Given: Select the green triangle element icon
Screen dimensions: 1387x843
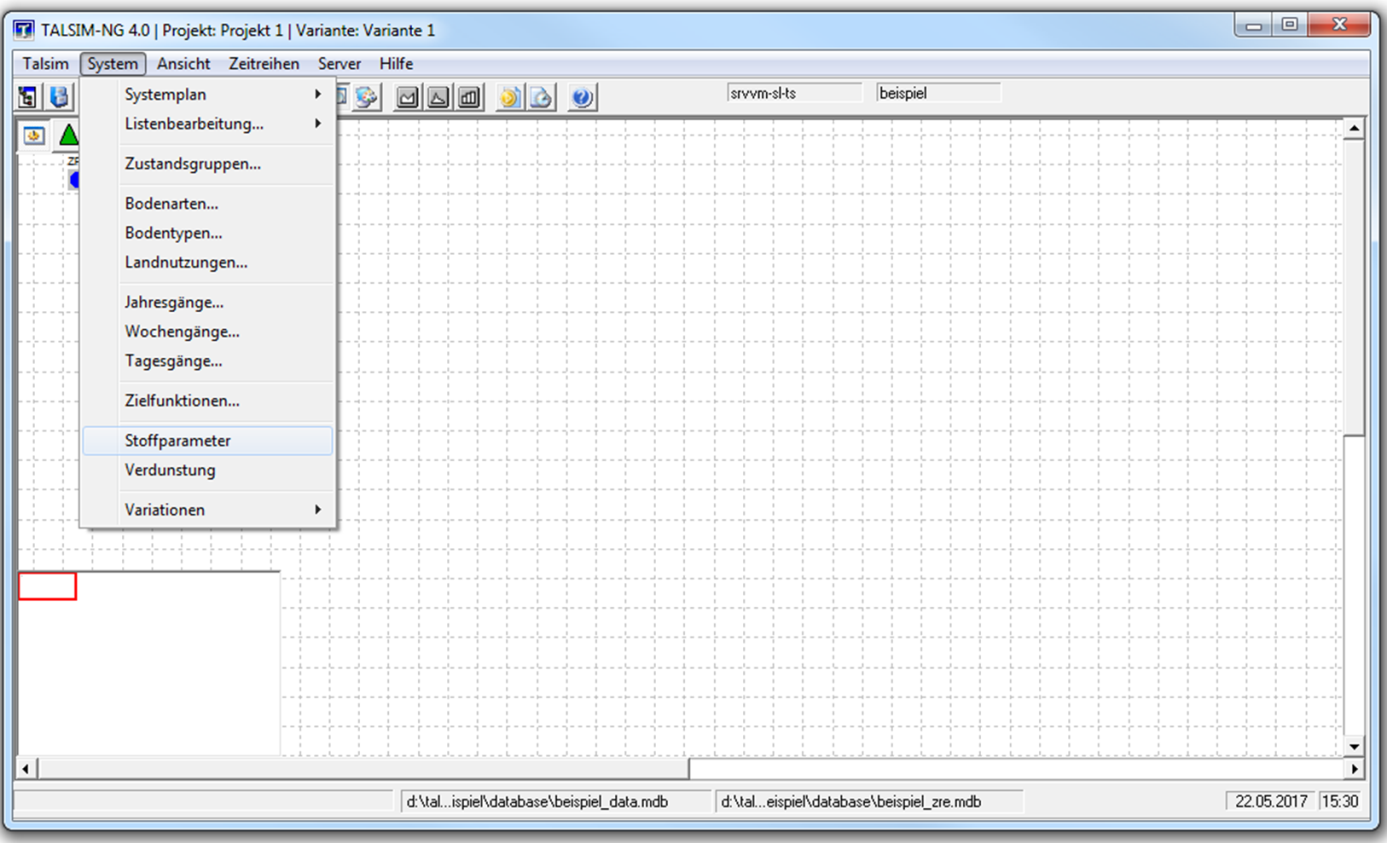Looking at the screenshot, I should pos(68,135).
